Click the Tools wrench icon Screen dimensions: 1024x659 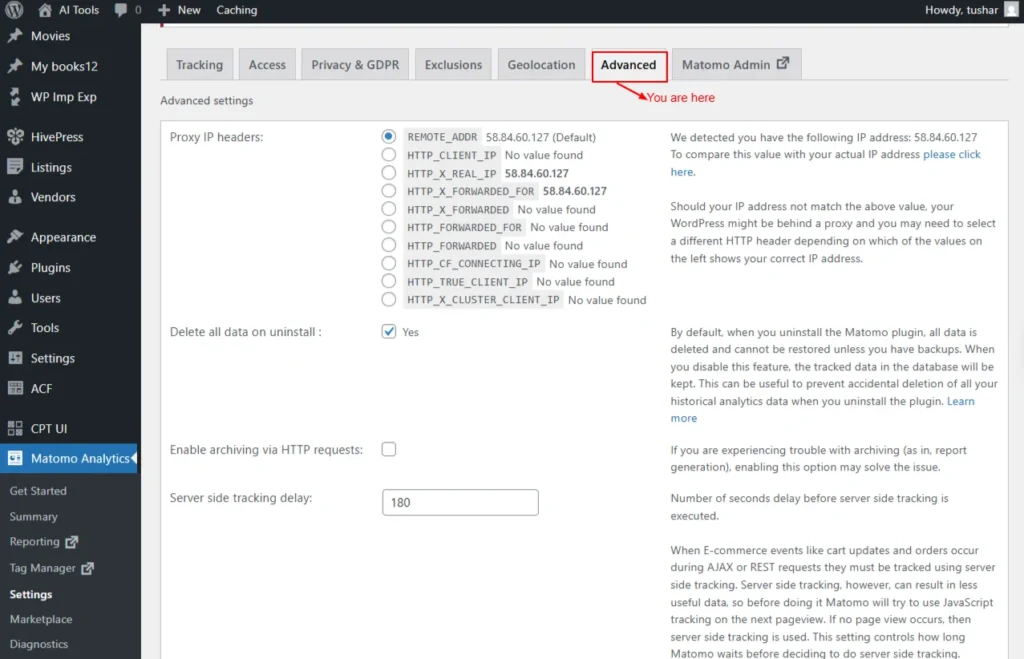click(x=15, y=328)
